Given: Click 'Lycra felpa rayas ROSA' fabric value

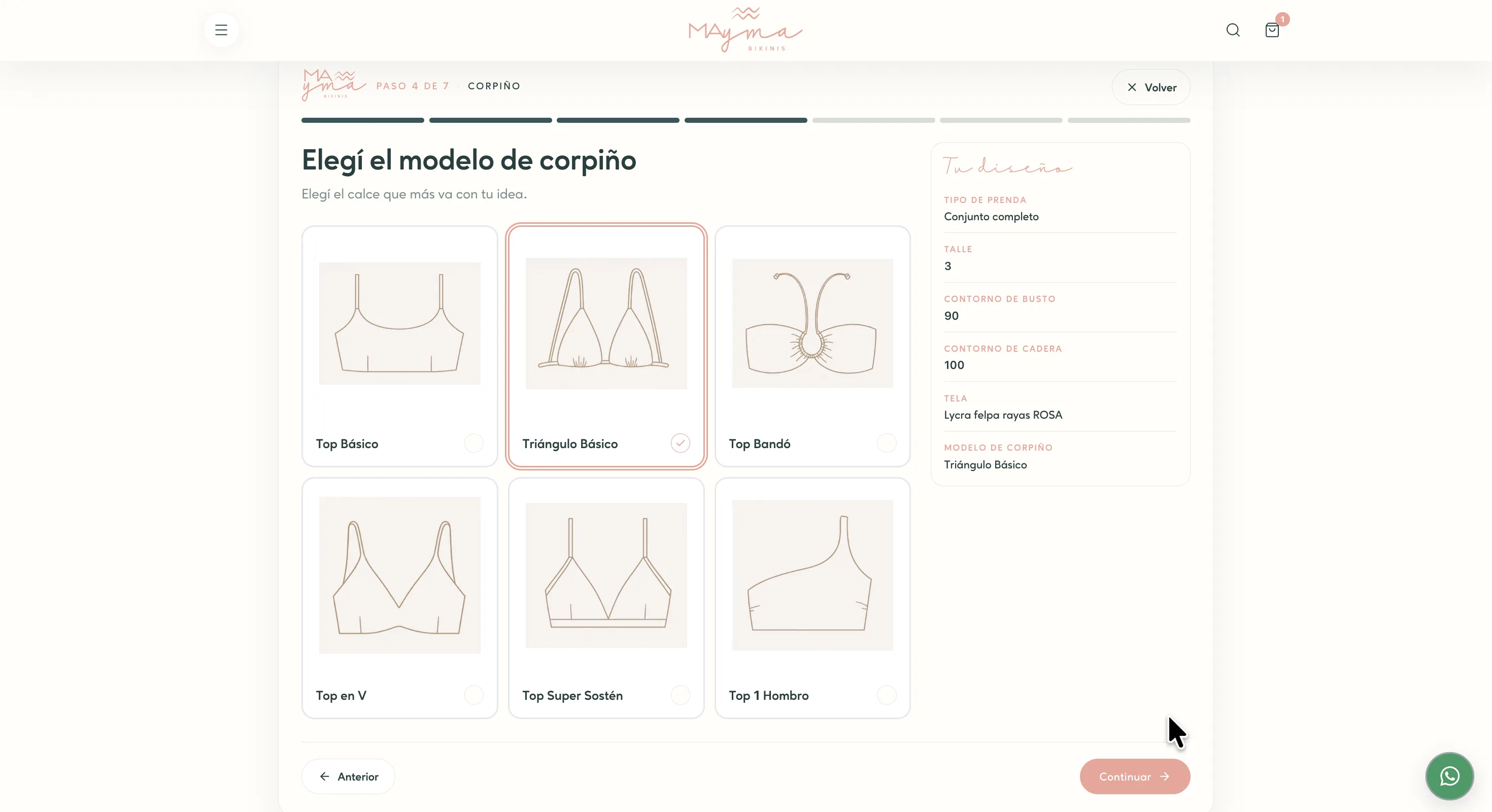Looking at the screenshot, I should pyautogui.click(x=1003, y=415).
